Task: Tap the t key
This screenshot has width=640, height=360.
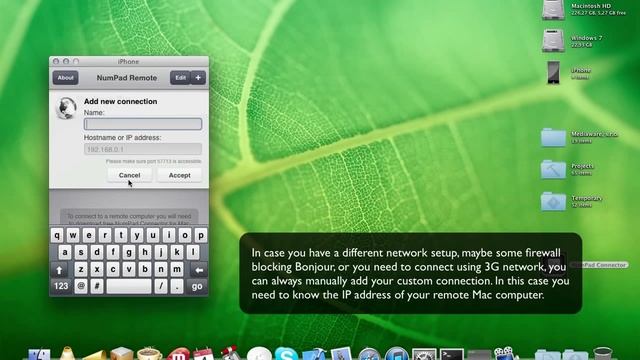Action: [121, 236]
